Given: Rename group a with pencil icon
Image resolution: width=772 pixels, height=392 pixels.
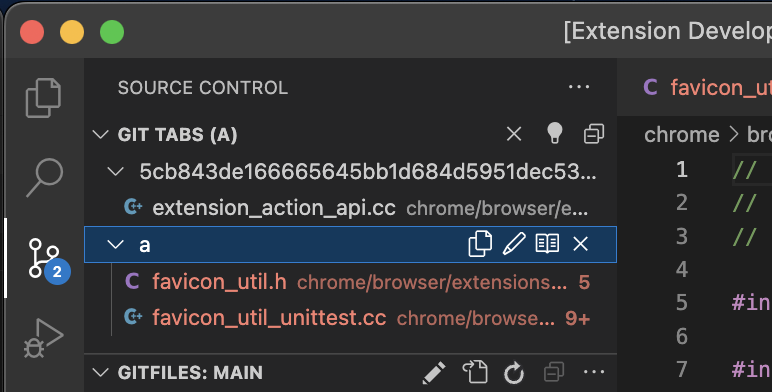Looking at the screenshot, I should pos(514,244).
